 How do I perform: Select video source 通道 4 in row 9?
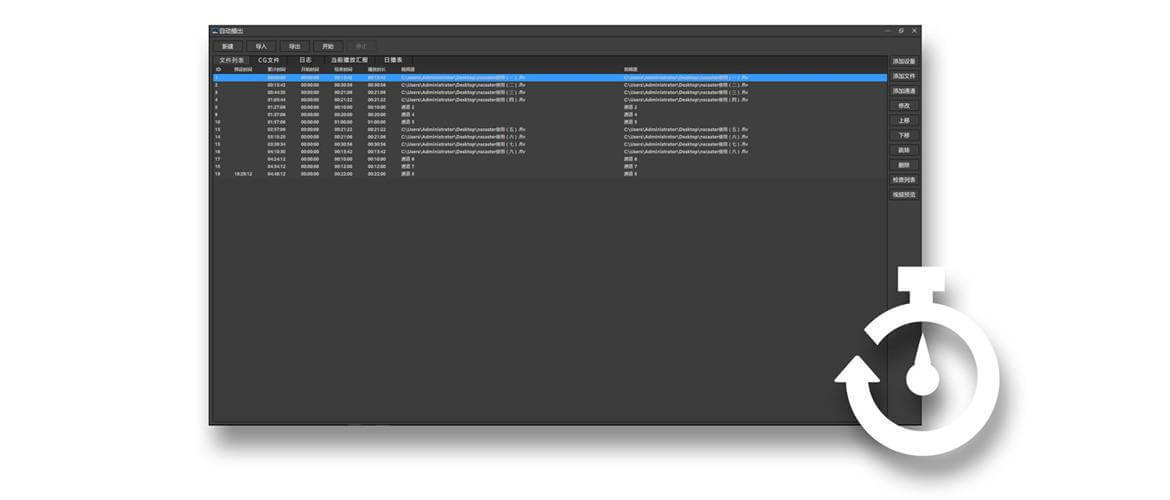pyautogui.click(x=407, y=114)
